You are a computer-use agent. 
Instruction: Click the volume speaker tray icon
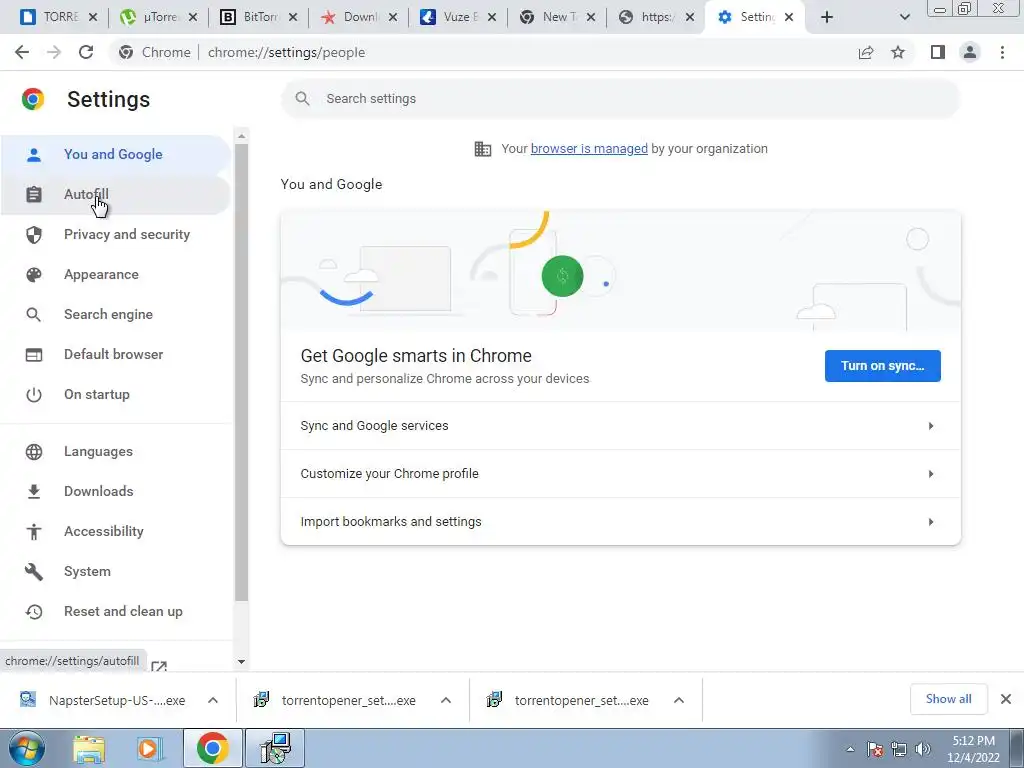(x=923, y=749)
